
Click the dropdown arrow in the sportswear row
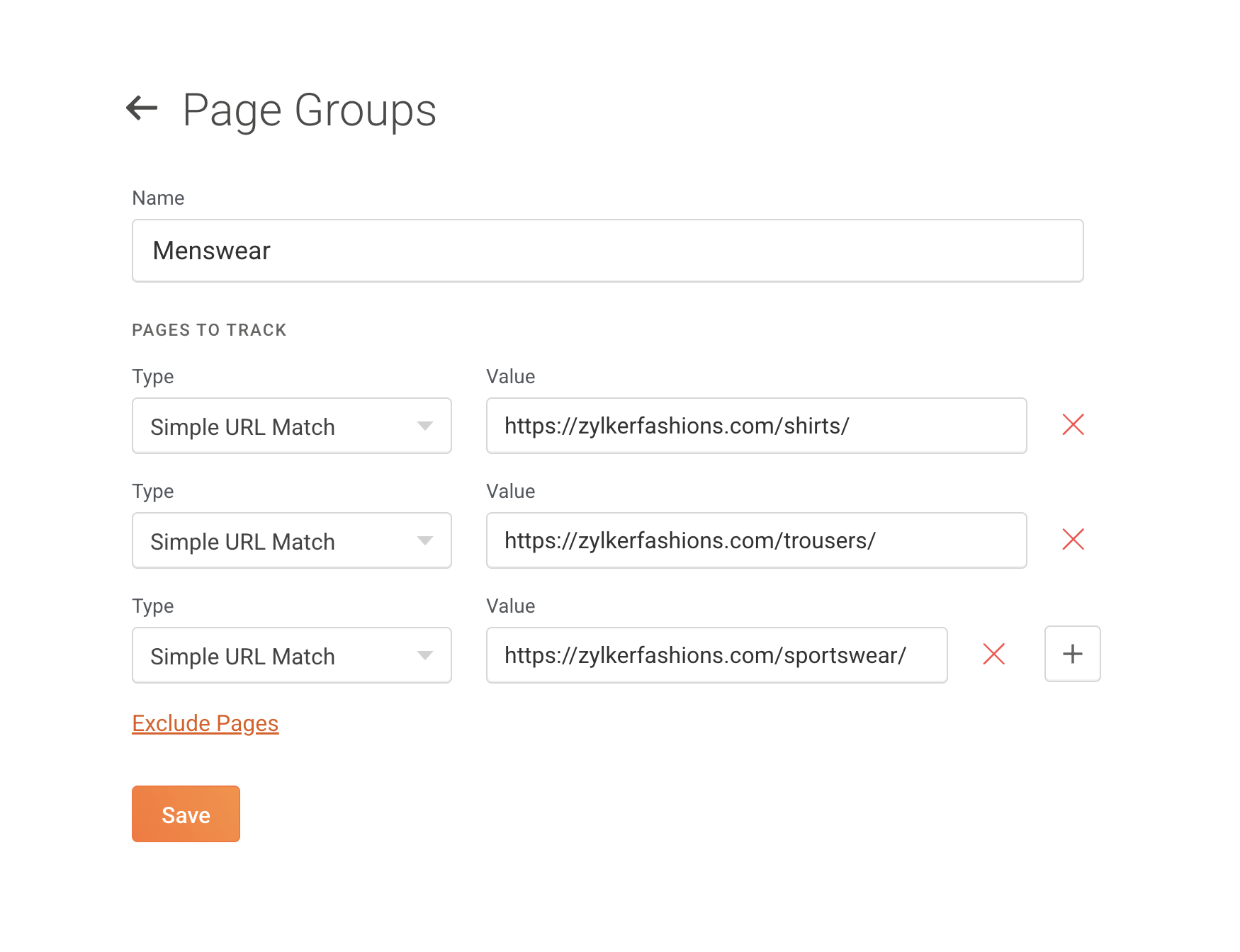click(425, 656)
